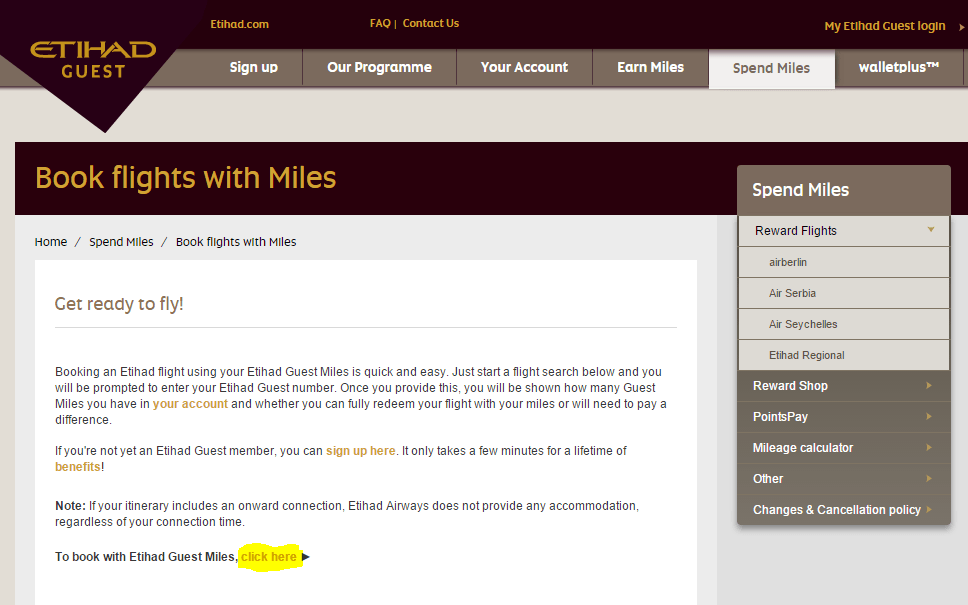Image resolution: width=968 pixels, height=605 pixels.
Task: Select airberlin in the sidebar
Action: click(x=844, y=262)
